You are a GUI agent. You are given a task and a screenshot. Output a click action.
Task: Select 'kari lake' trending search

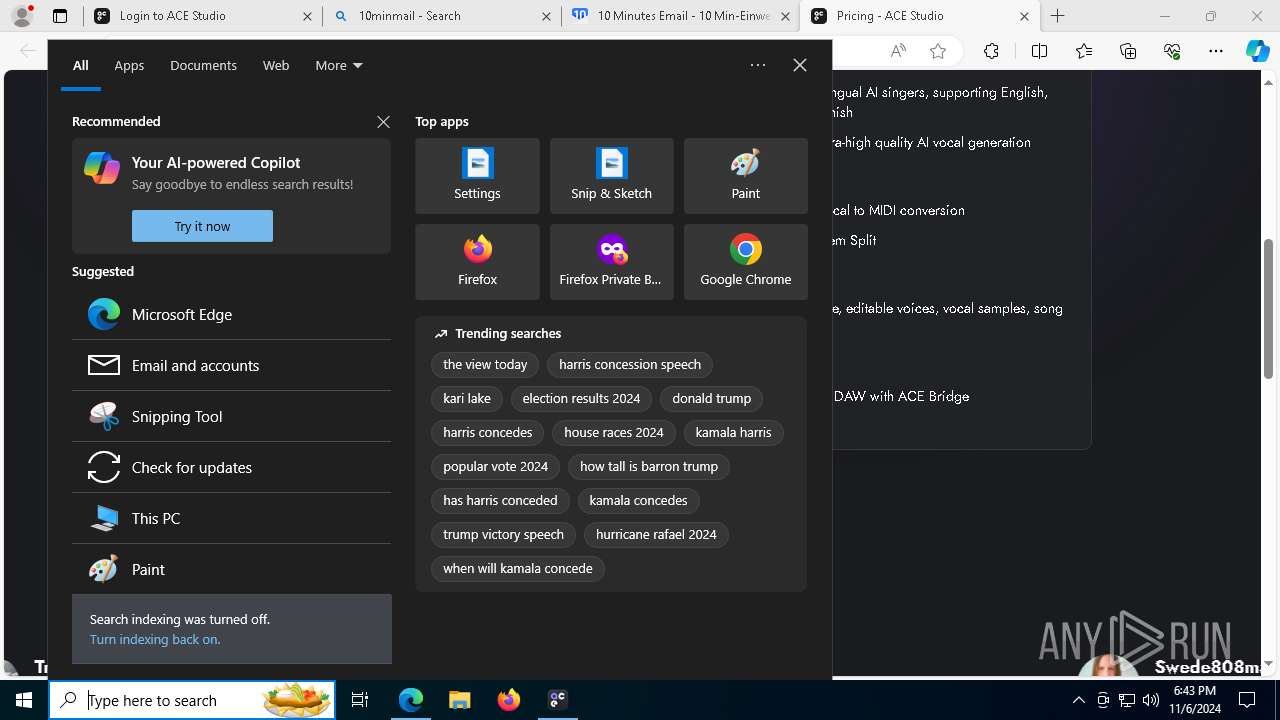467,399
